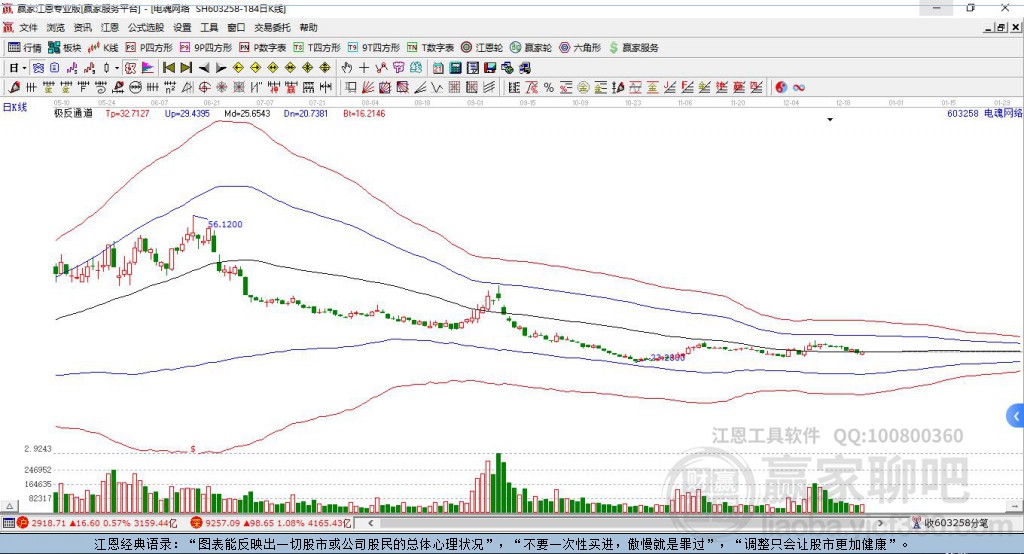1024x554 pixels.
Task: Open the 浏览 menu
Action: click(x=56, y=27)
